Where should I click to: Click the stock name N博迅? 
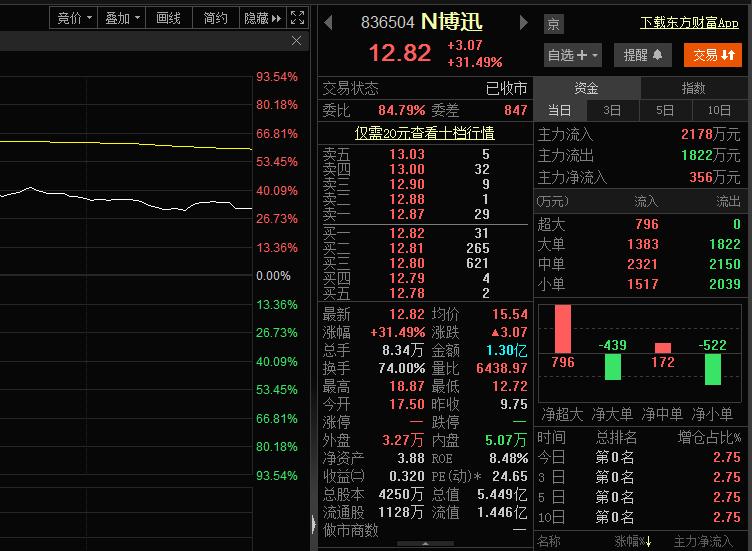[452, 22]
